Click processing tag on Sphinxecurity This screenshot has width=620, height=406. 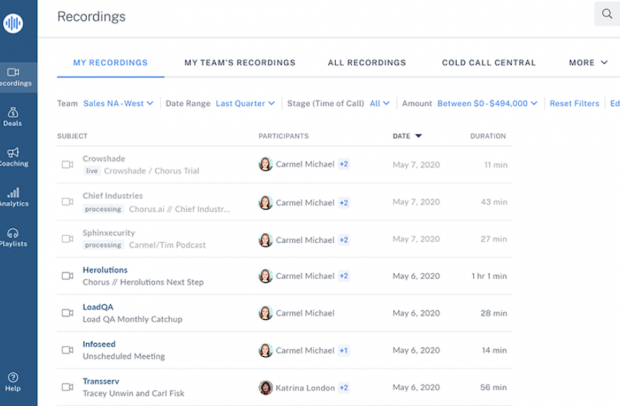(x=103, y=245)
